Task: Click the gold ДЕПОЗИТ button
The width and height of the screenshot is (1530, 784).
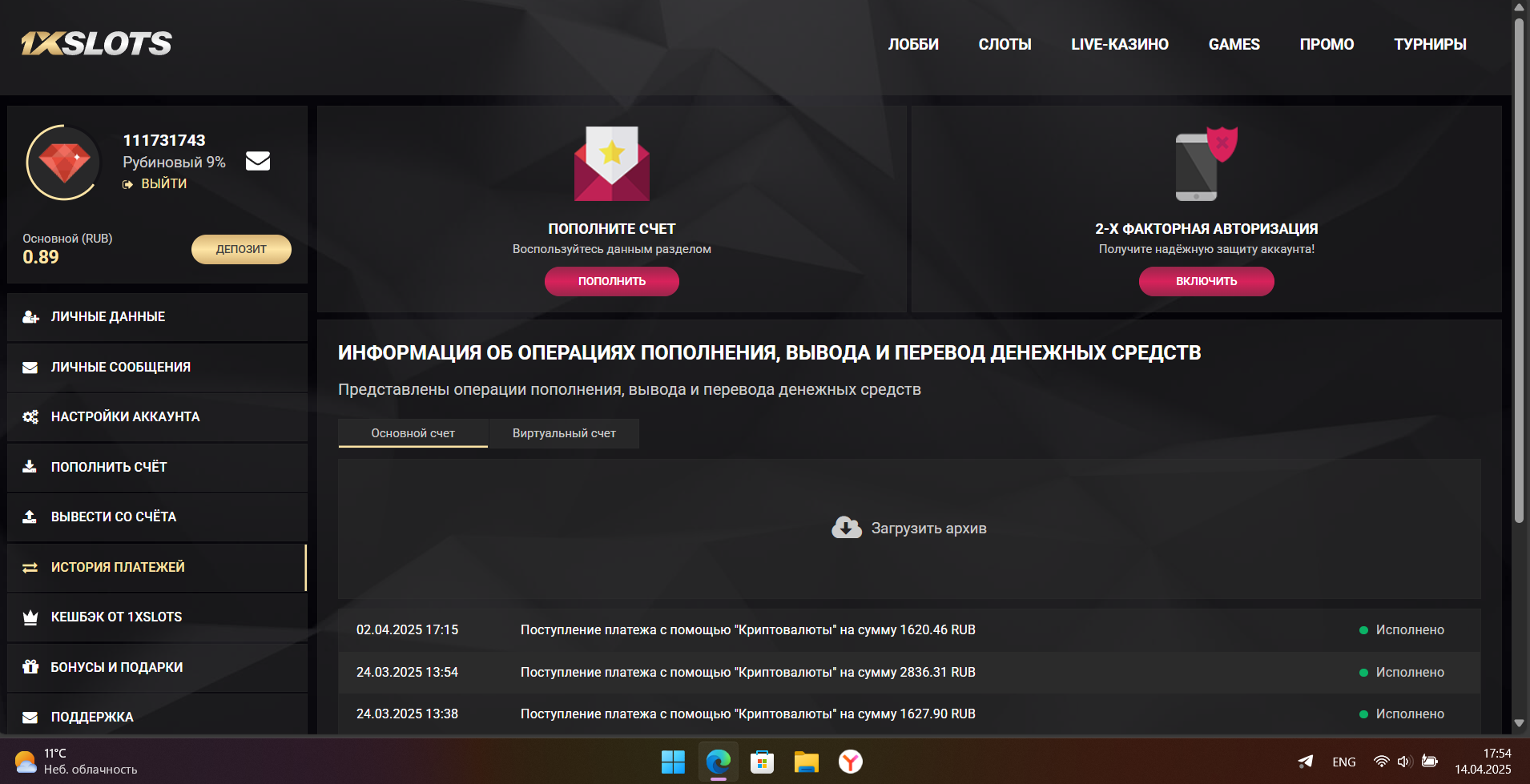Action: [241, 249]
